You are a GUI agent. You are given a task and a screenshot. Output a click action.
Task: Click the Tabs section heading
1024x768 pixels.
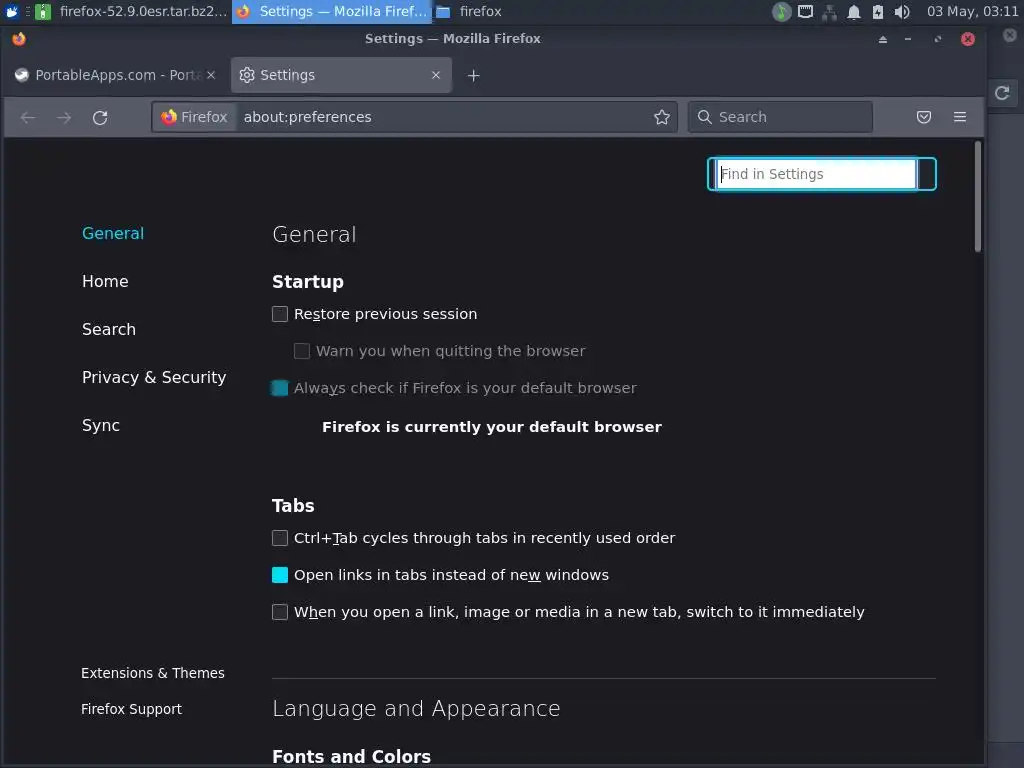pyautogui.click(x=293, y=506)
